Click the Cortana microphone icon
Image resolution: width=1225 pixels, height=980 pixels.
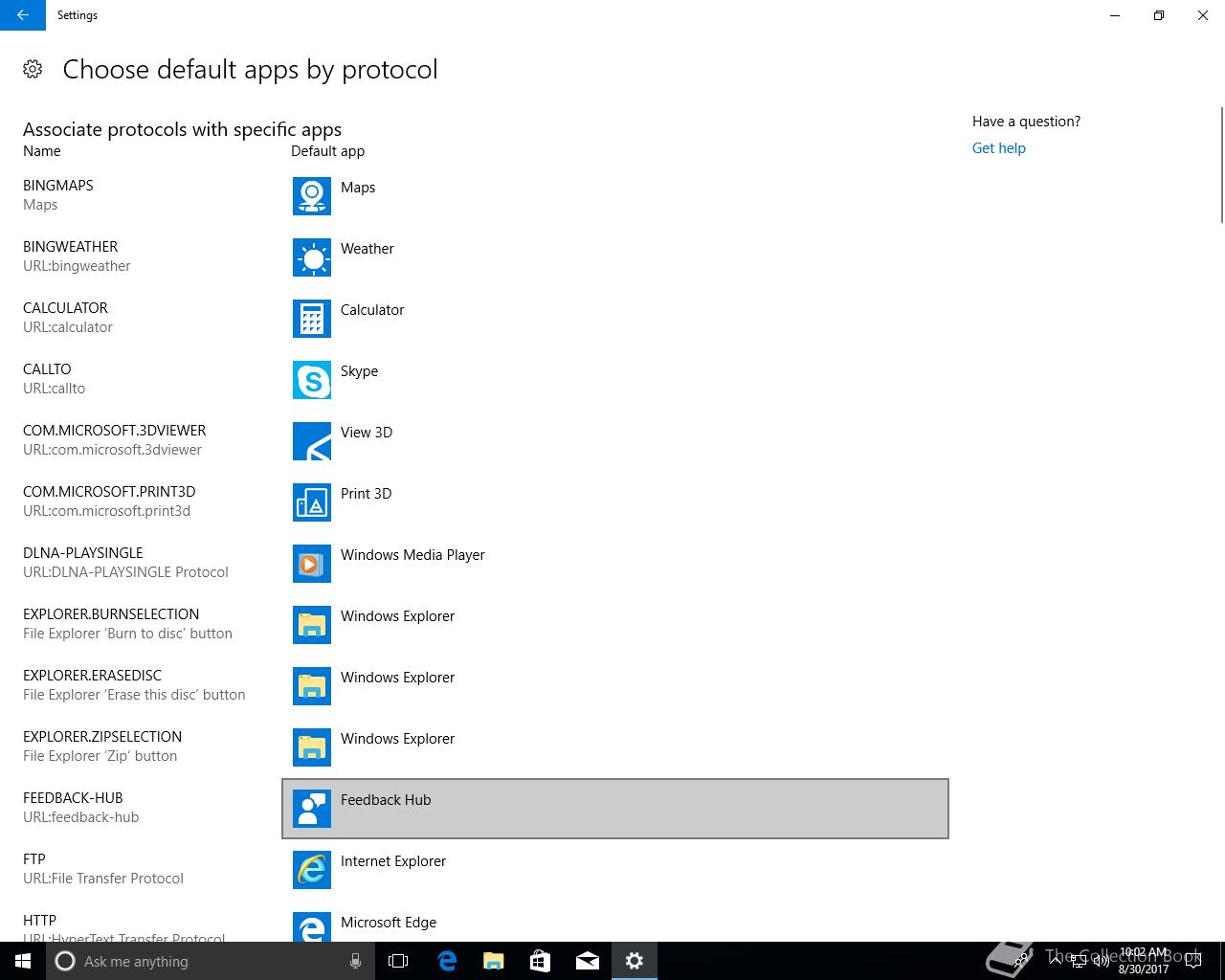[355, 961]
